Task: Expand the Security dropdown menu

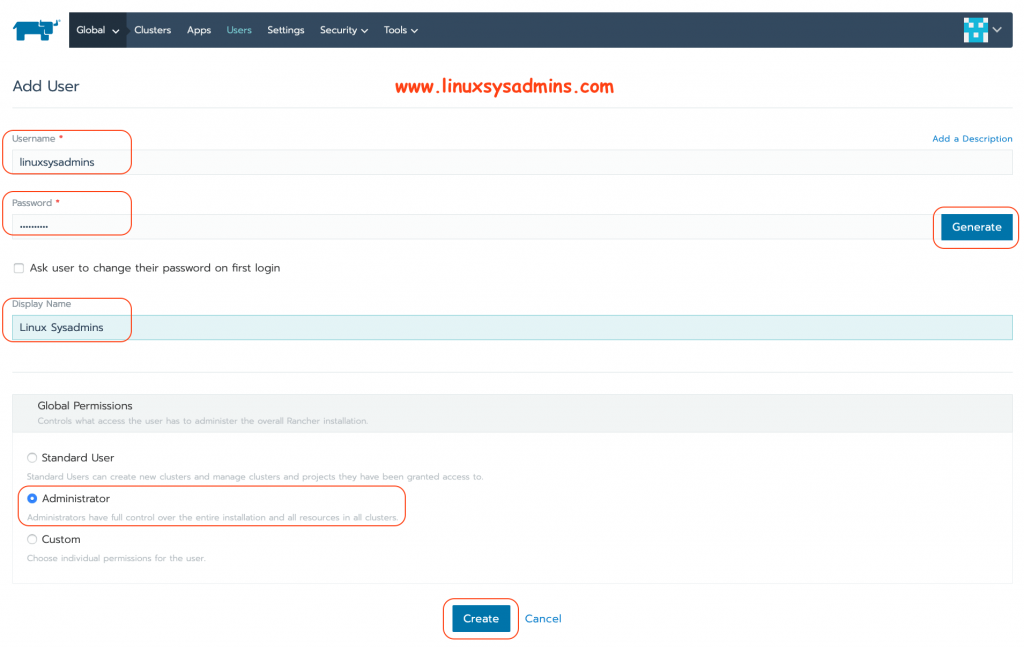Action: [344, 30]
